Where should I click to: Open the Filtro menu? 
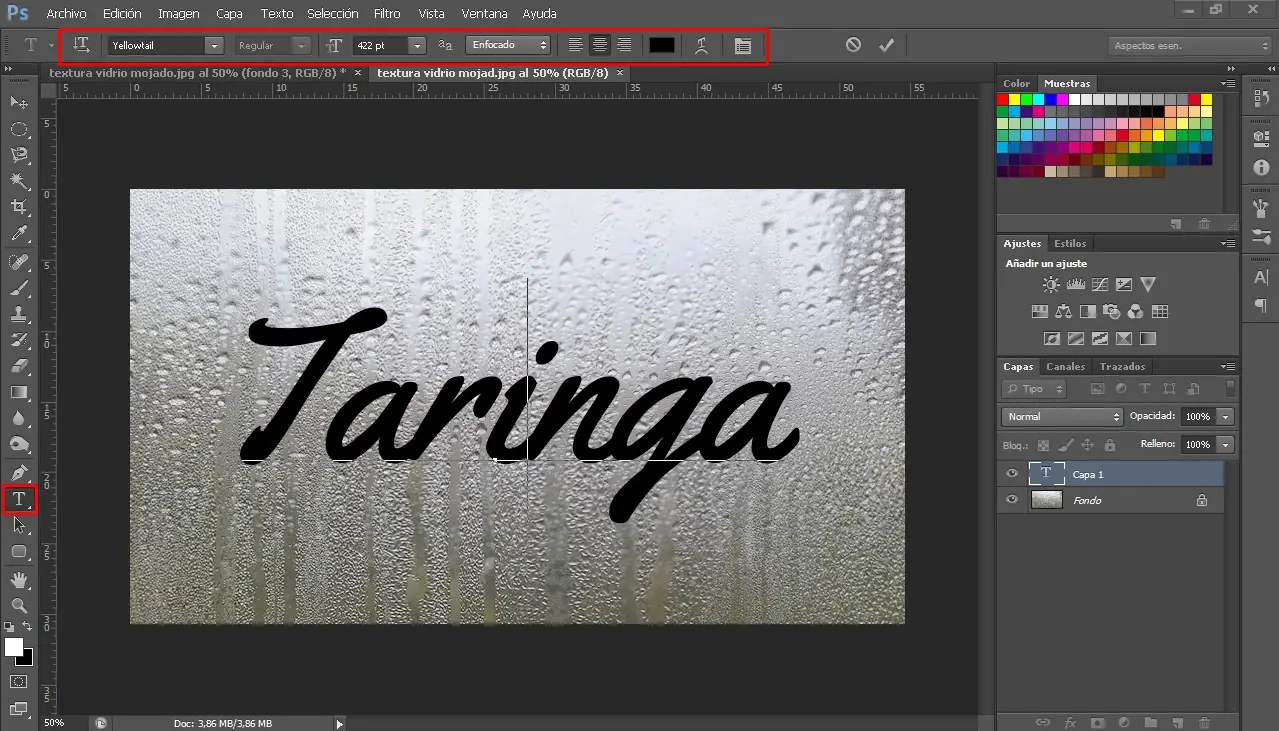click(x=386, y=14)
